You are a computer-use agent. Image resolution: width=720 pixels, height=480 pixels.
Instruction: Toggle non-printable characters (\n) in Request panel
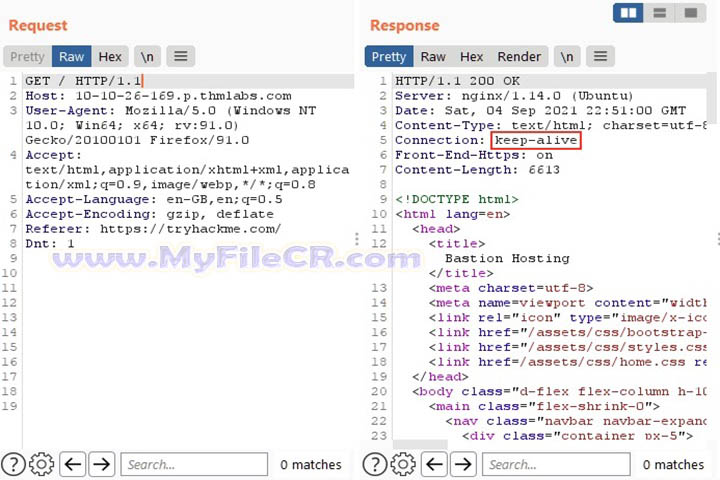point(147,56)
